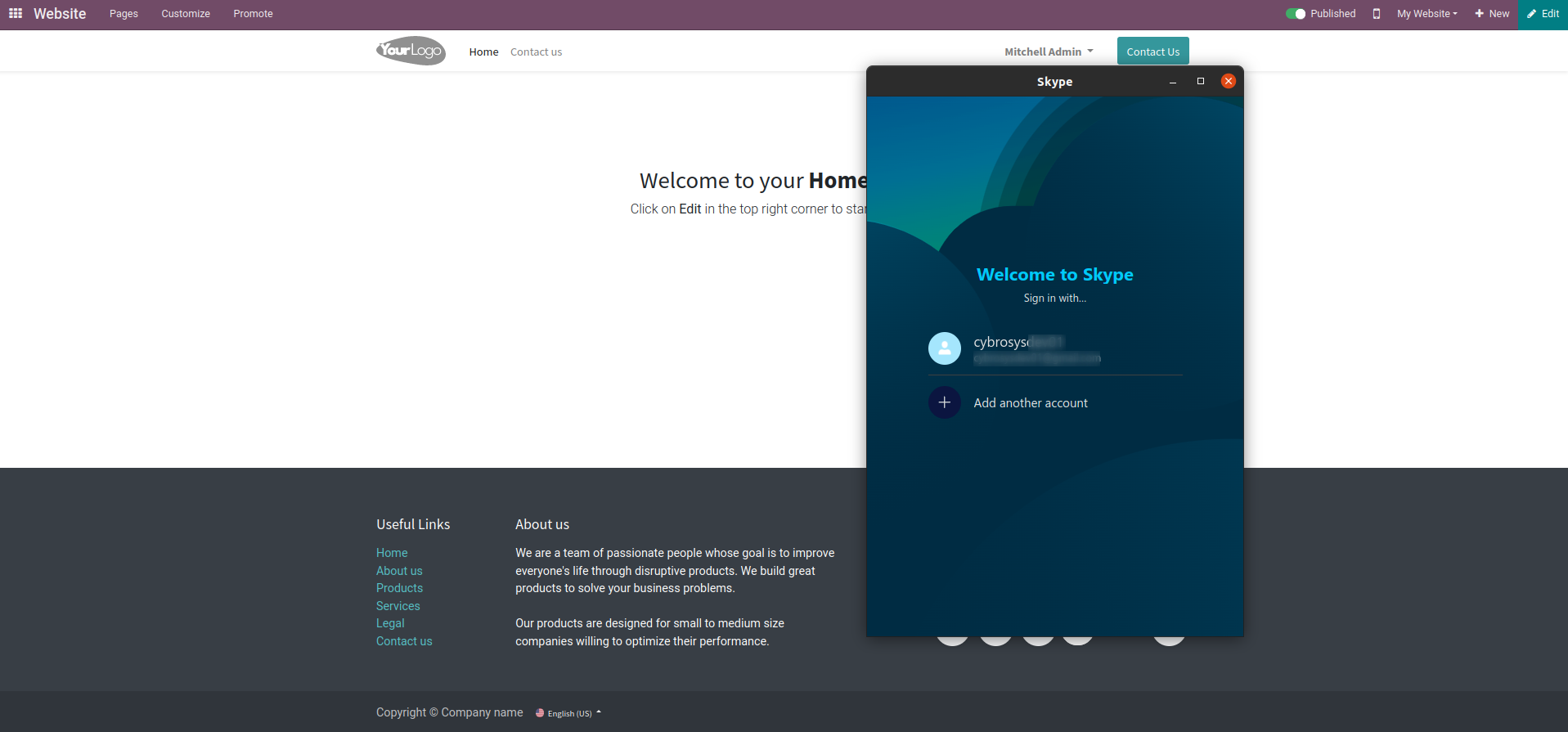Close the Skype window
This screenshot has height=732, width=1568.
click(1228, 81)
